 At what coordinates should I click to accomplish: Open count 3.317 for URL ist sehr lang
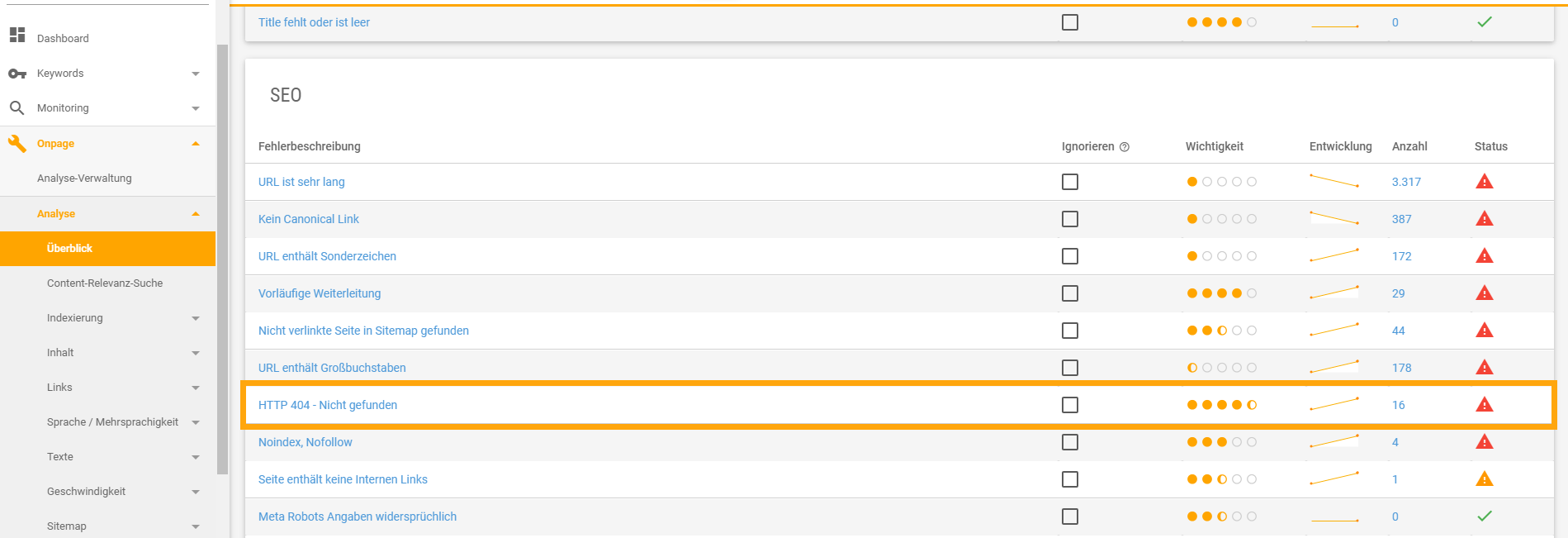tap(1406, 182)
